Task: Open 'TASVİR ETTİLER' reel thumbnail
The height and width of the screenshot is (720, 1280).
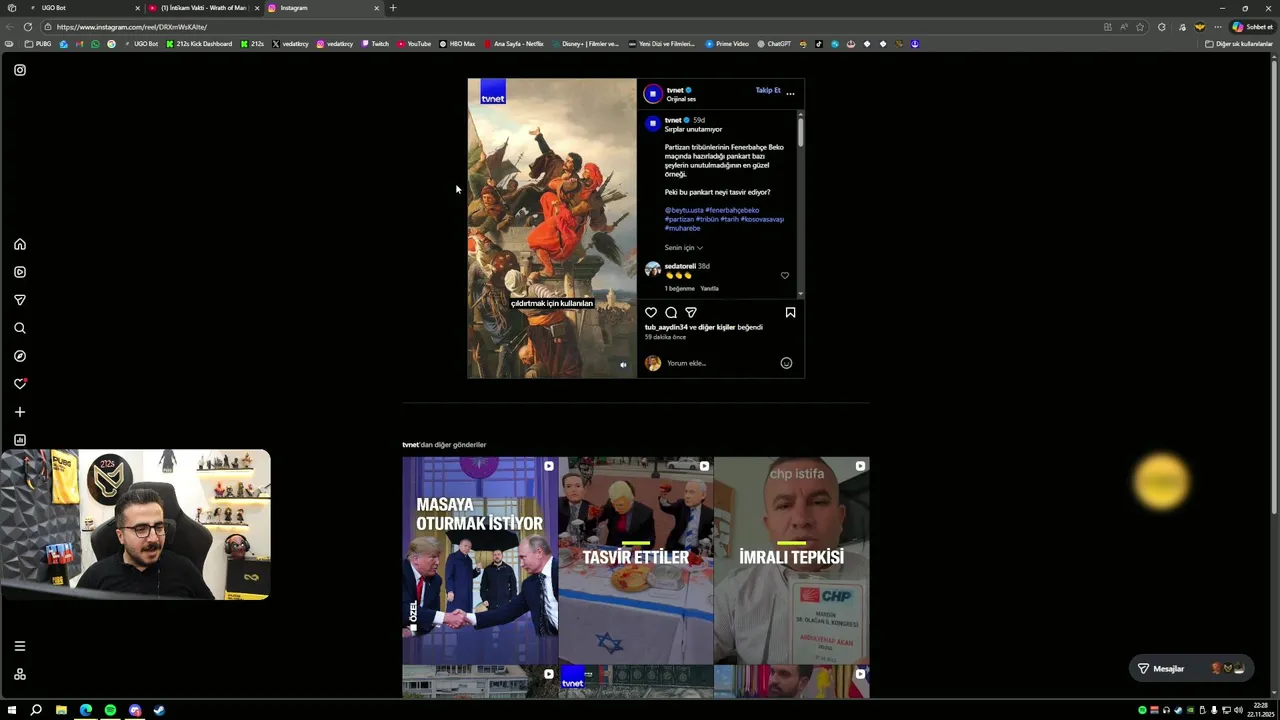Action: tap(636, 560)
